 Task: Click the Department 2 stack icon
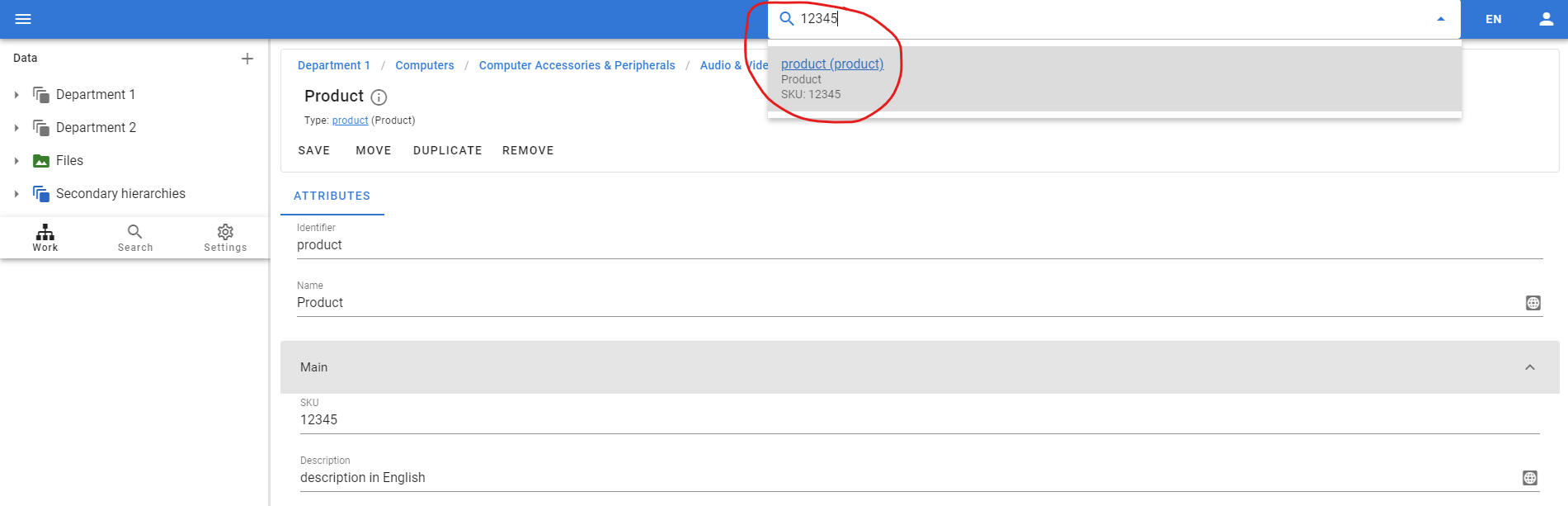point(40,128)
